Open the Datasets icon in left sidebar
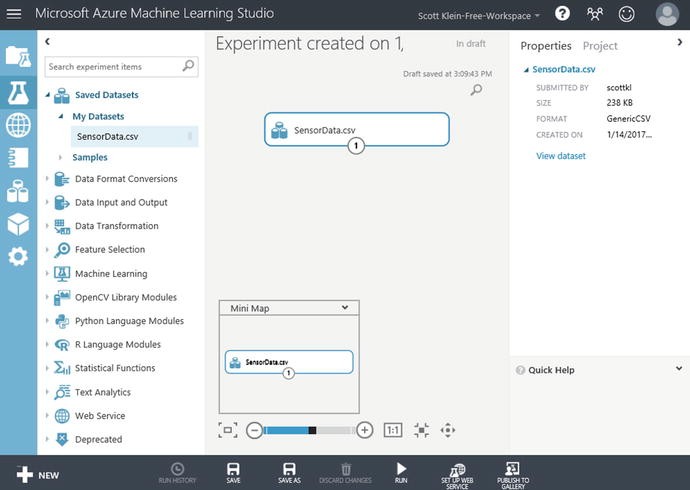The height and width of the screenshot is (490, 690). (18, 191)
